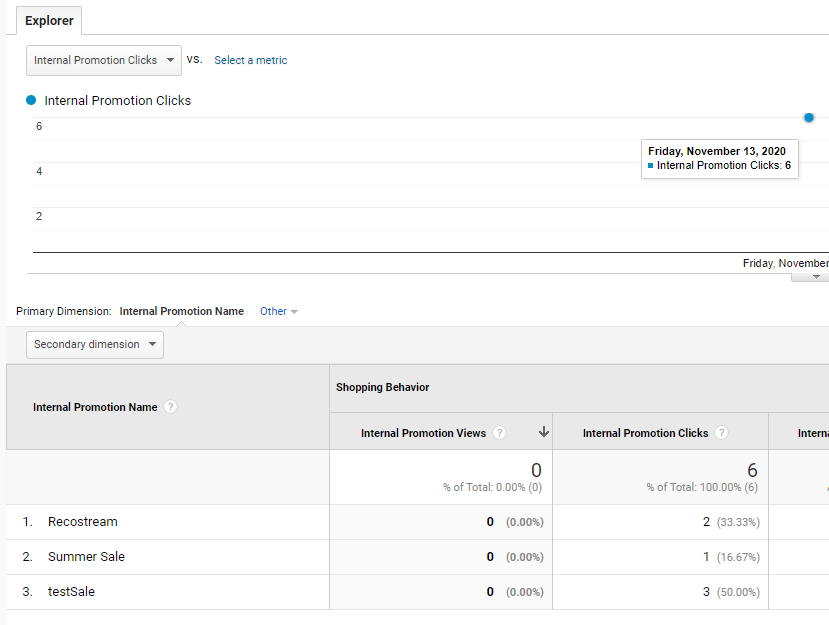The width and height of the screenshot is (829, 625).
Task: Click the sort descending arrow on Views column
Action: 544,432
